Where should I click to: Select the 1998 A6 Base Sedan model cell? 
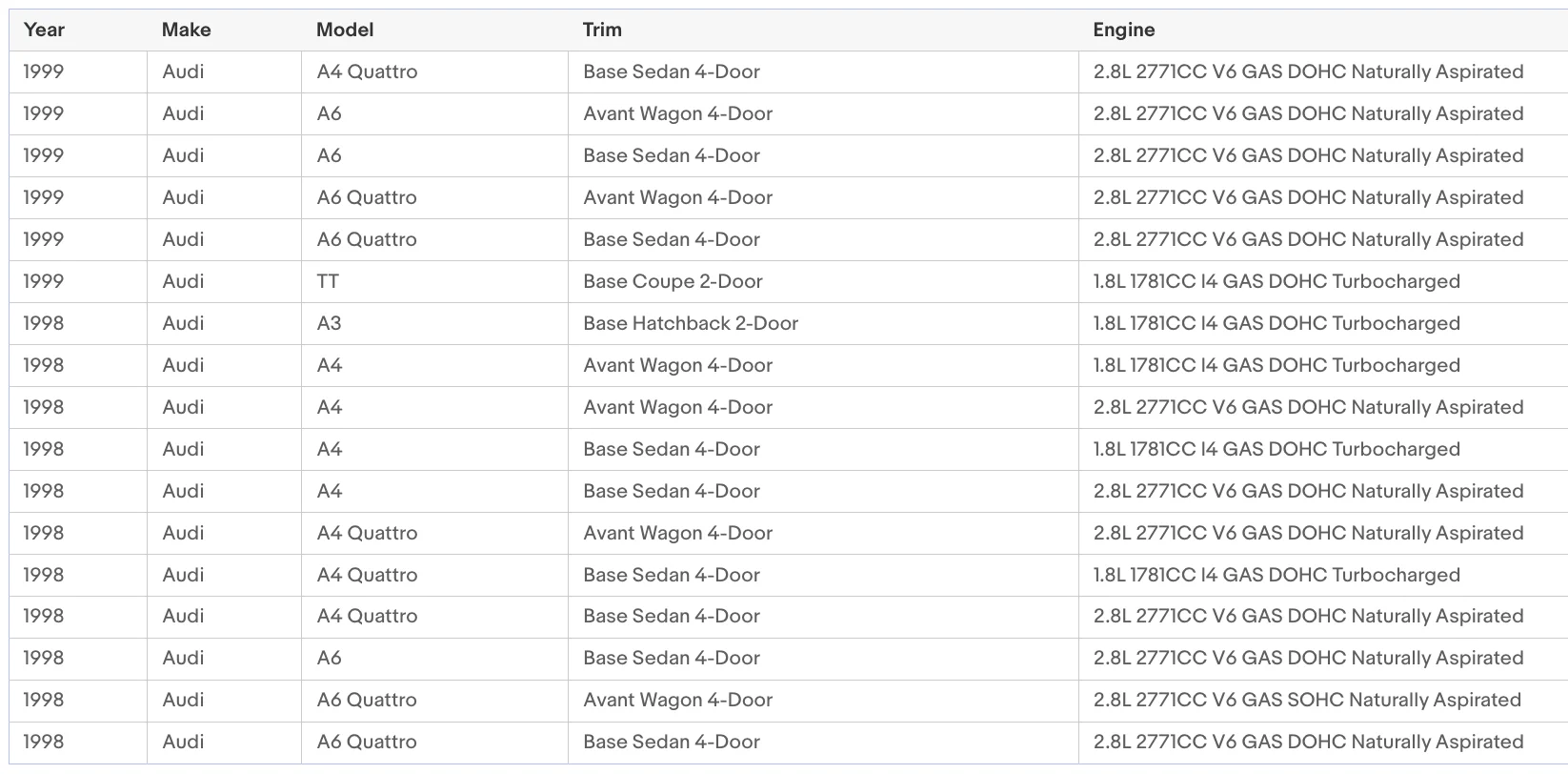point(434,658)
